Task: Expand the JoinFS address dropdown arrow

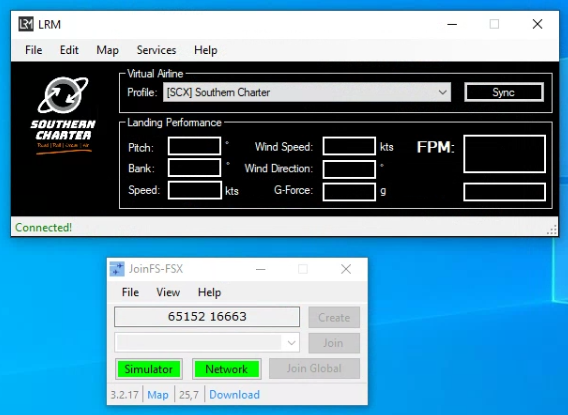Action: pyautogui.click(x=291, y=343)
